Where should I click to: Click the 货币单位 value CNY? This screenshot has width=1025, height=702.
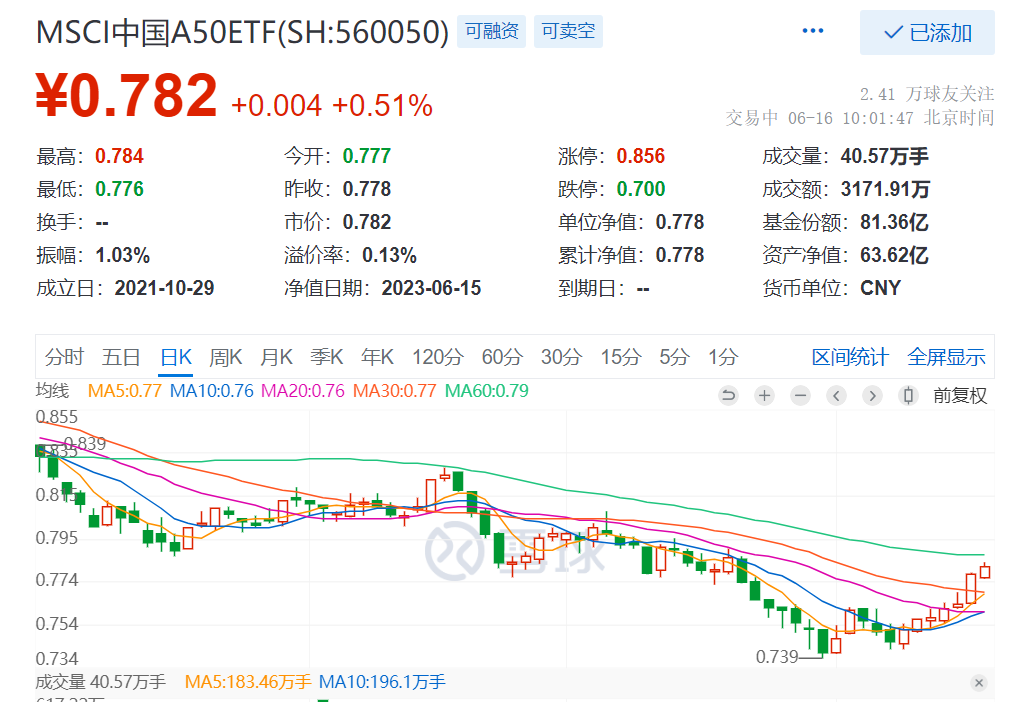point(881,288)
